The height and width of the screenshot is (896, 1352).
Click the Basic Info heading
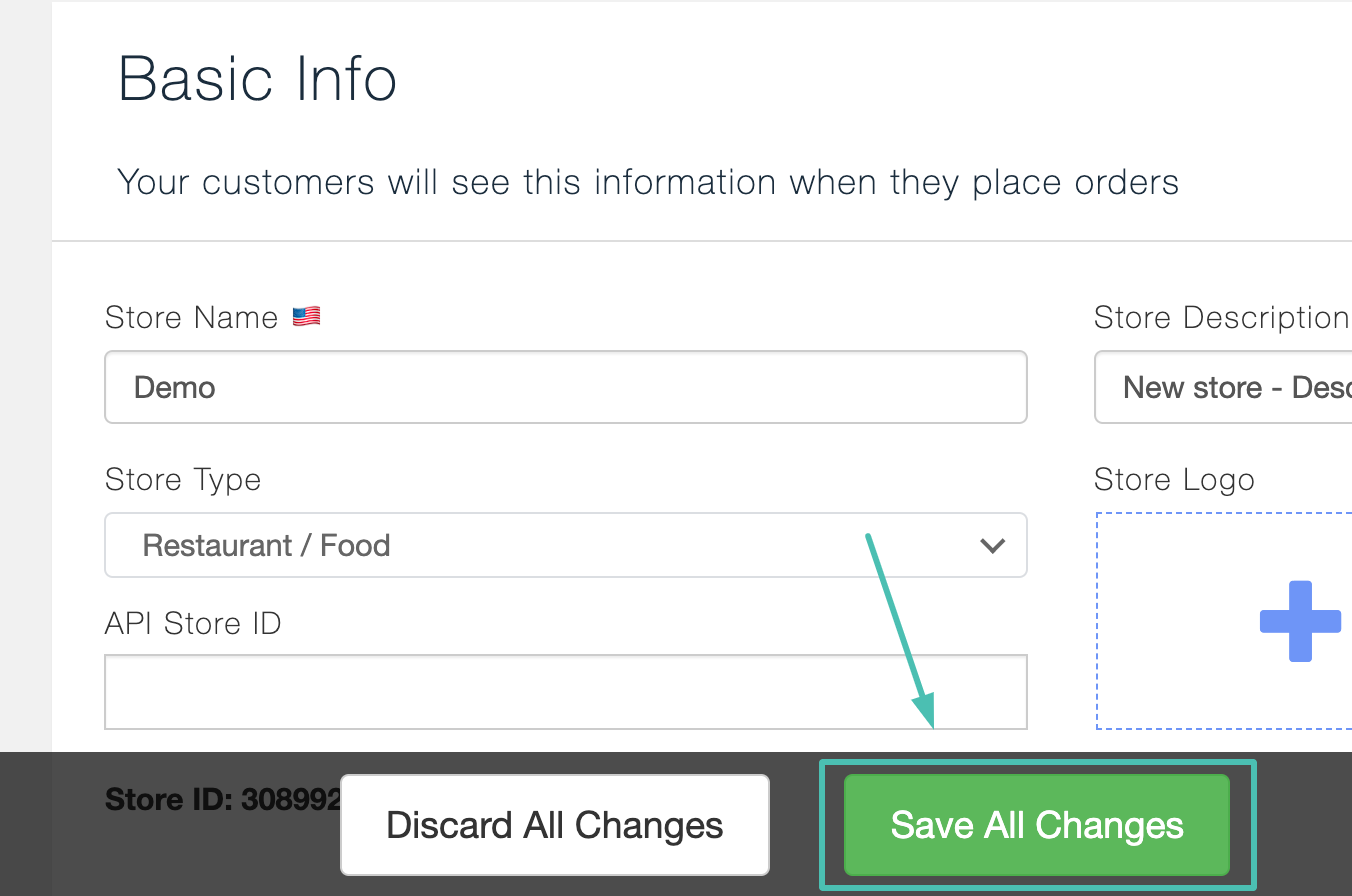(x=257, y=78)
